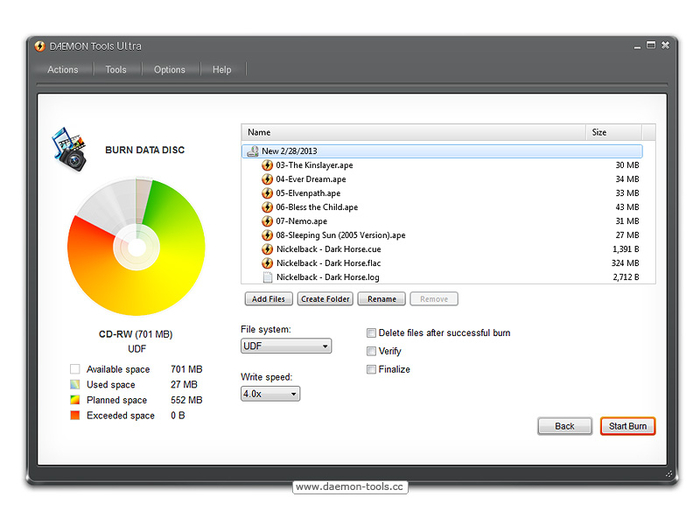The height and width of the screenshot is (525, 700).
Task: Sort the list by Name column header
Action: click(x=413, y=133)
